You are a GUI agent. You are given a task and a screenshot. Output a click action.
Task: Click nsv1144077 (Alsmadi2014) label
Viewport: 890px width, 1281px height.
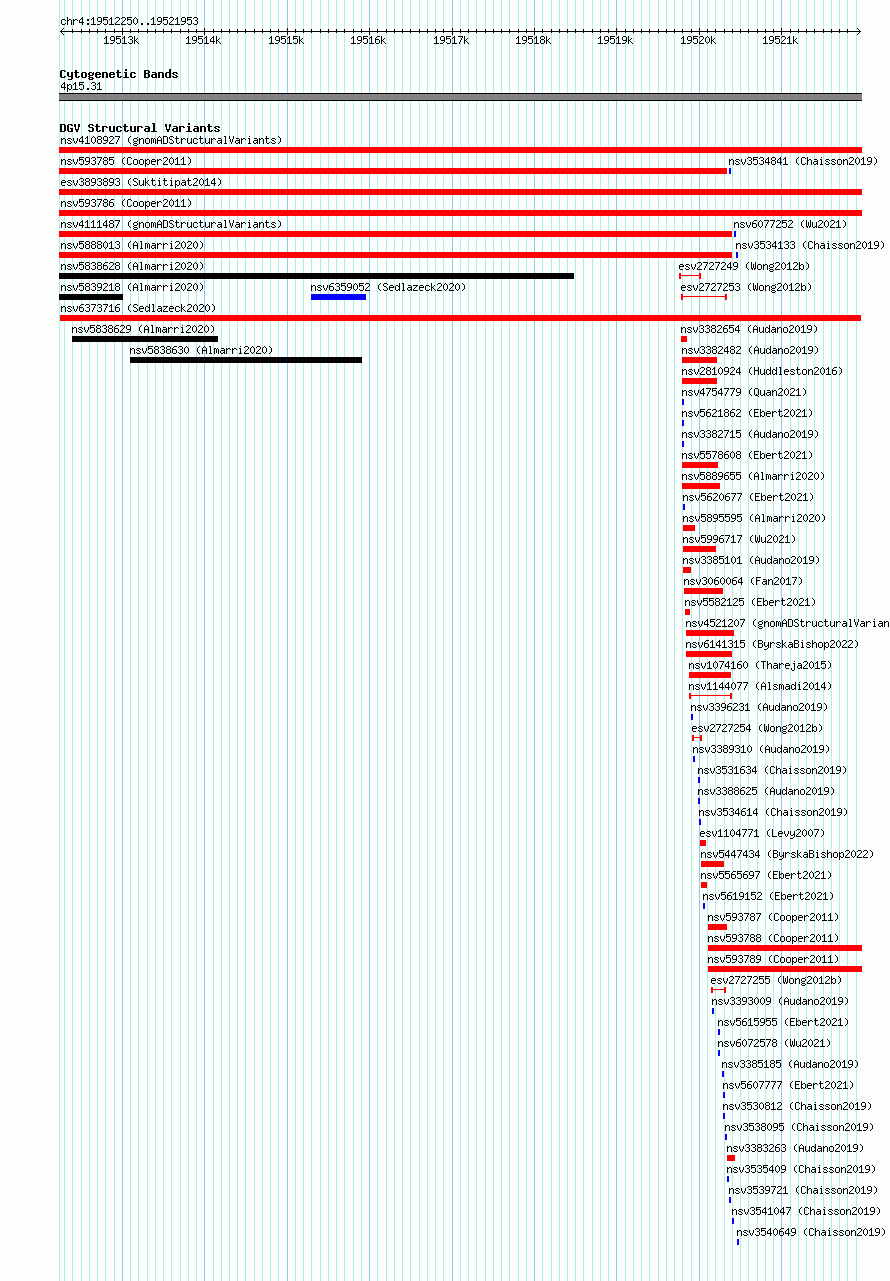(760, 686)
